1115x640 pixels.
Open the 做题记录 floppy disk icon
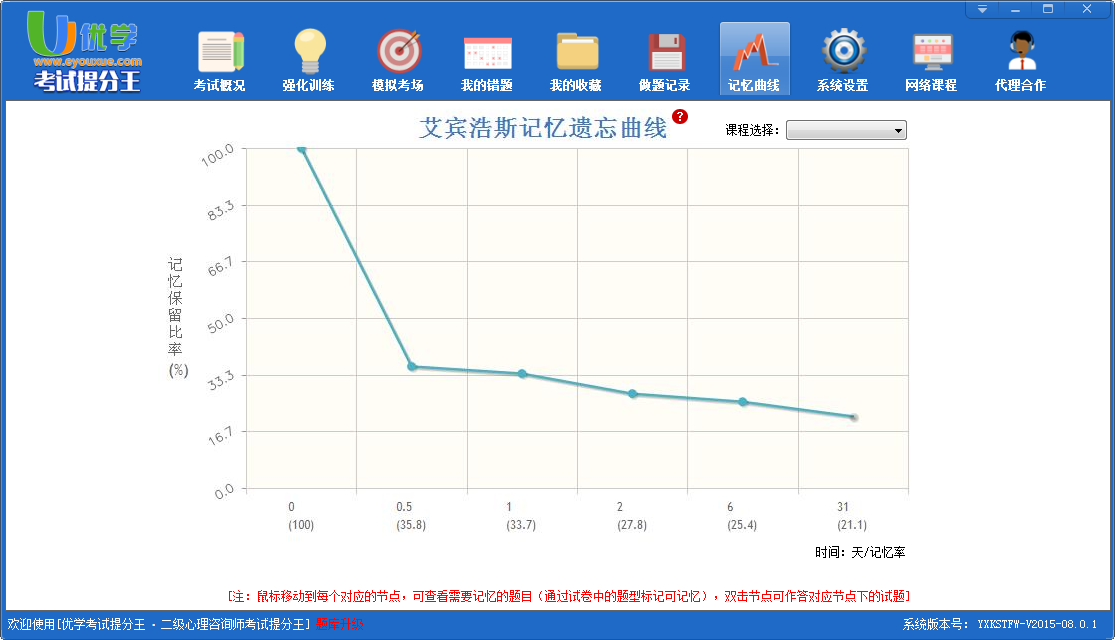(x=665, y=60)
